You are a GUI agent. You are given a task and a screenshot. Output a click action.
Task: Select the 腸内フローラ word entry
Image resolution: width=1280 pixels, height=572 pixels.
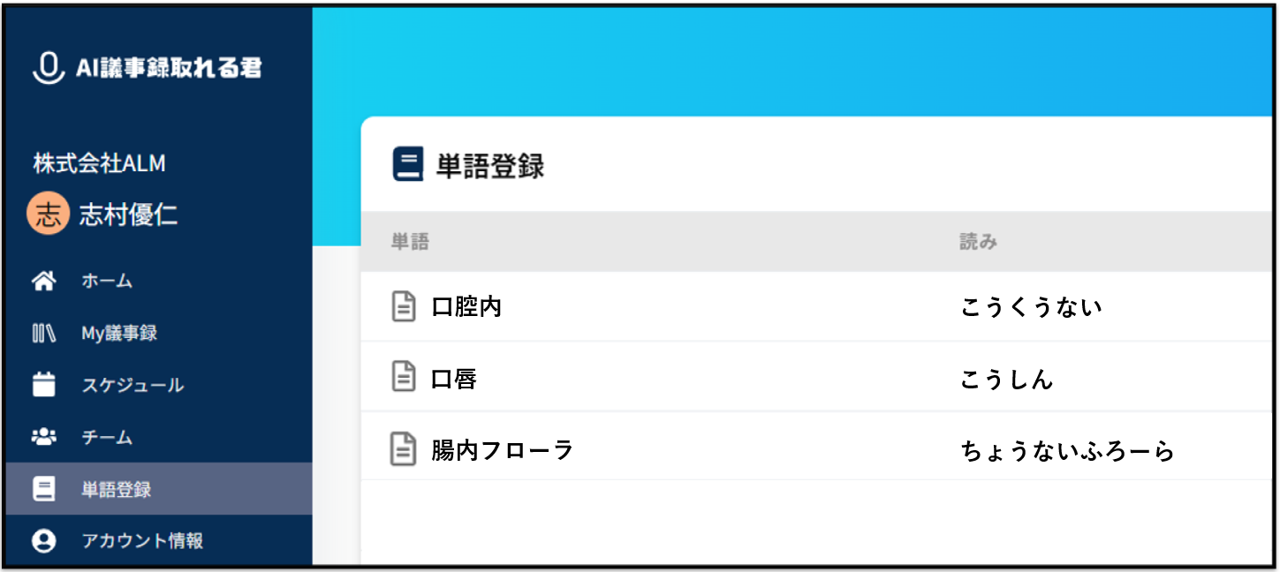[x=502, y=451]
